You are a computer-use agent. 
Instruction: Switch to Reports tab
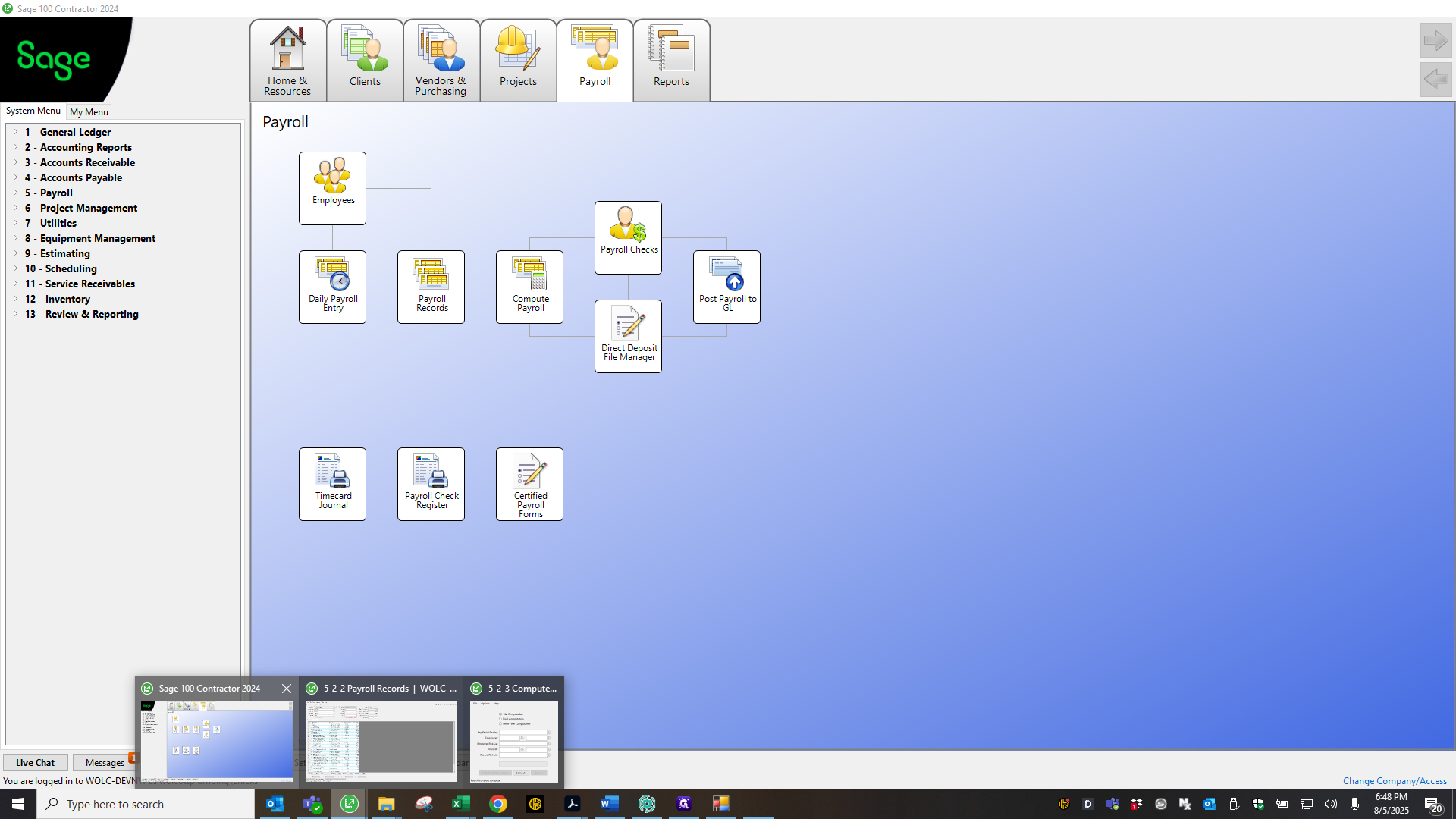coord(672,61)
